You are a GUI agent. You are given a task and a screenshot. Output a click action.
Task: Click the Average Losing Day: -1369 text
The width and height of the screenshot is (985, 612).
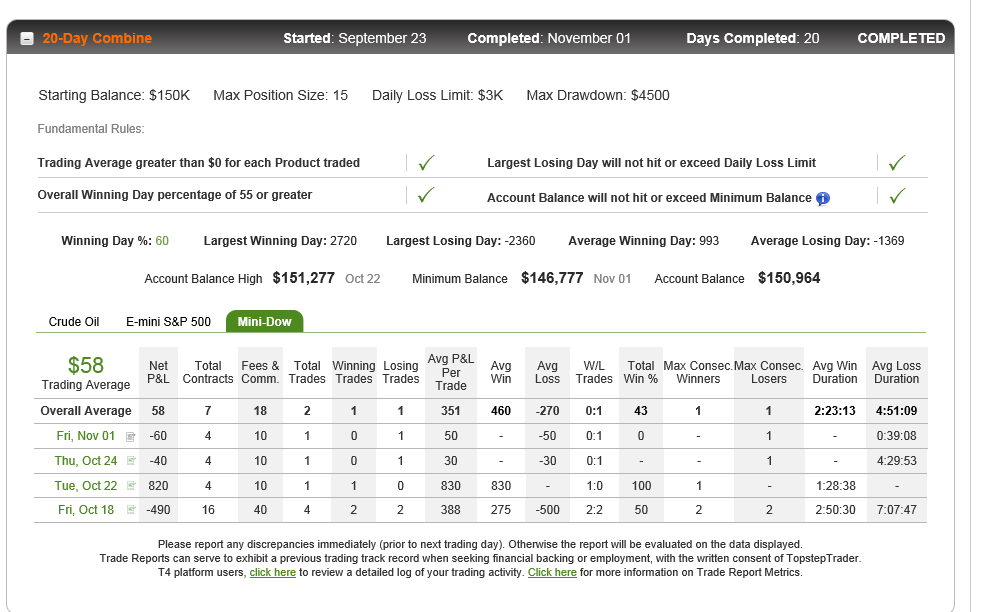(x=827, y=241)
